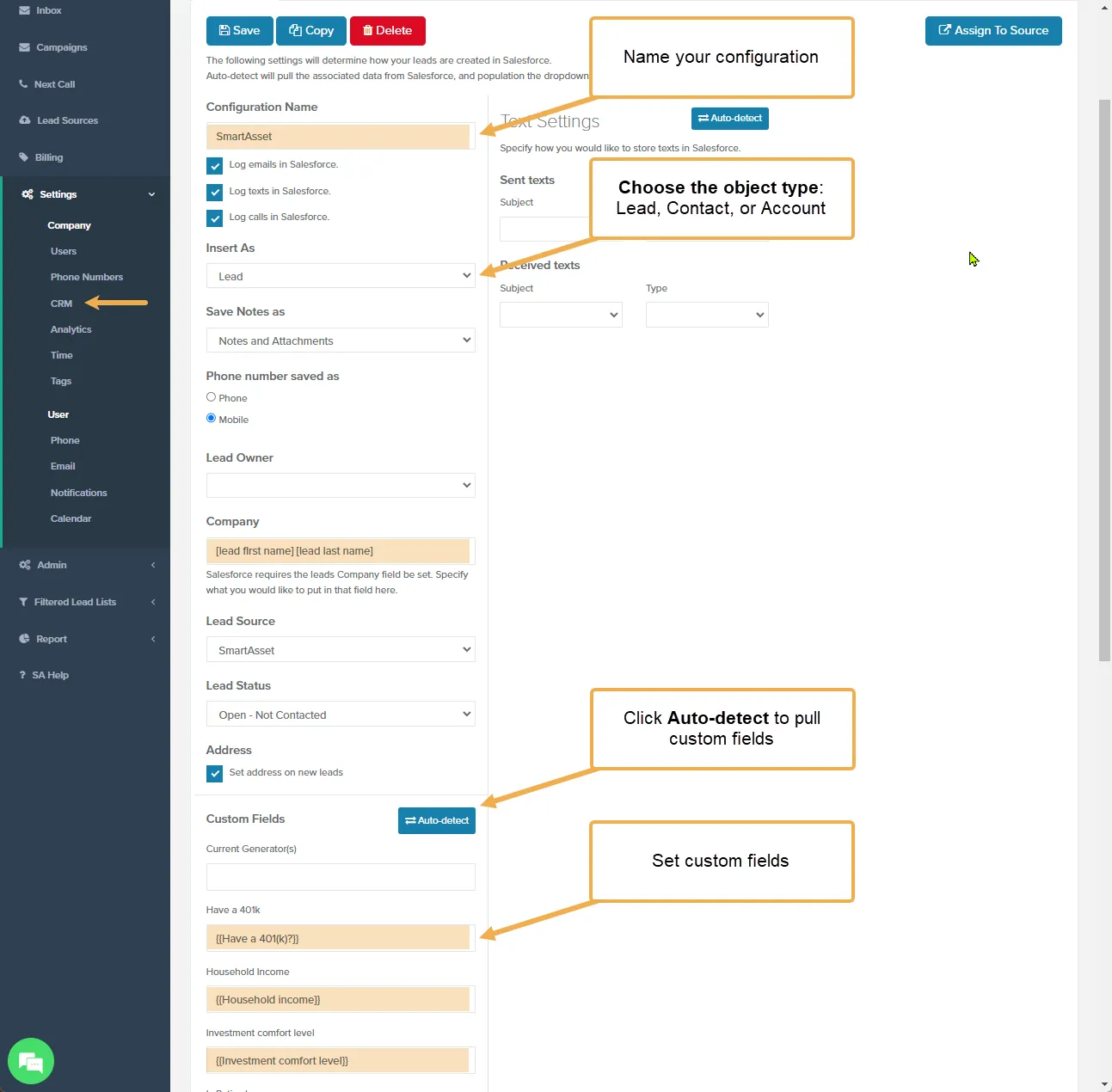Viewport: 1112px width, 1092px height.
Task: Click the Admin gears icon
Action: coord(25,565)
